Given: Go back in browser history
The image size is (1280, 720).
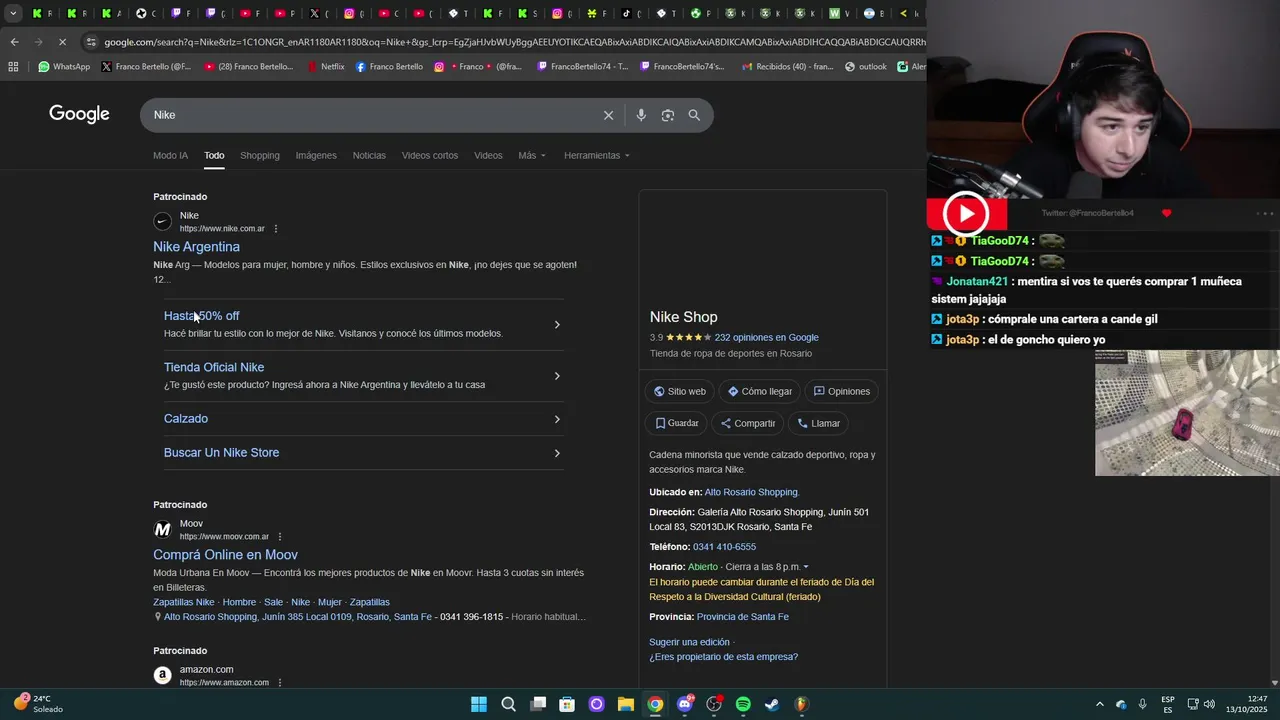Looking at the screenshot, I should pyautogui.click(x=14, y=42).
